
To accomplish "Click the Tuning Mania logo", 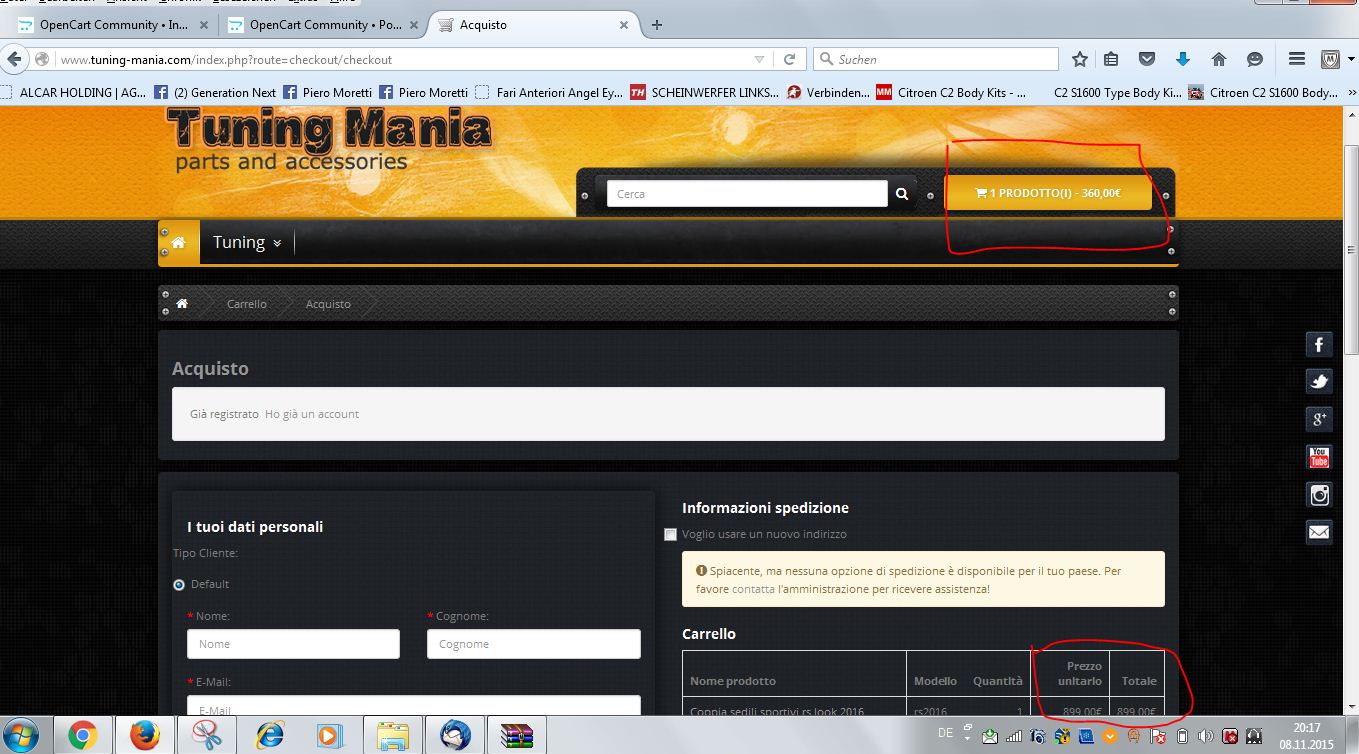I will [x=329, y=140].
